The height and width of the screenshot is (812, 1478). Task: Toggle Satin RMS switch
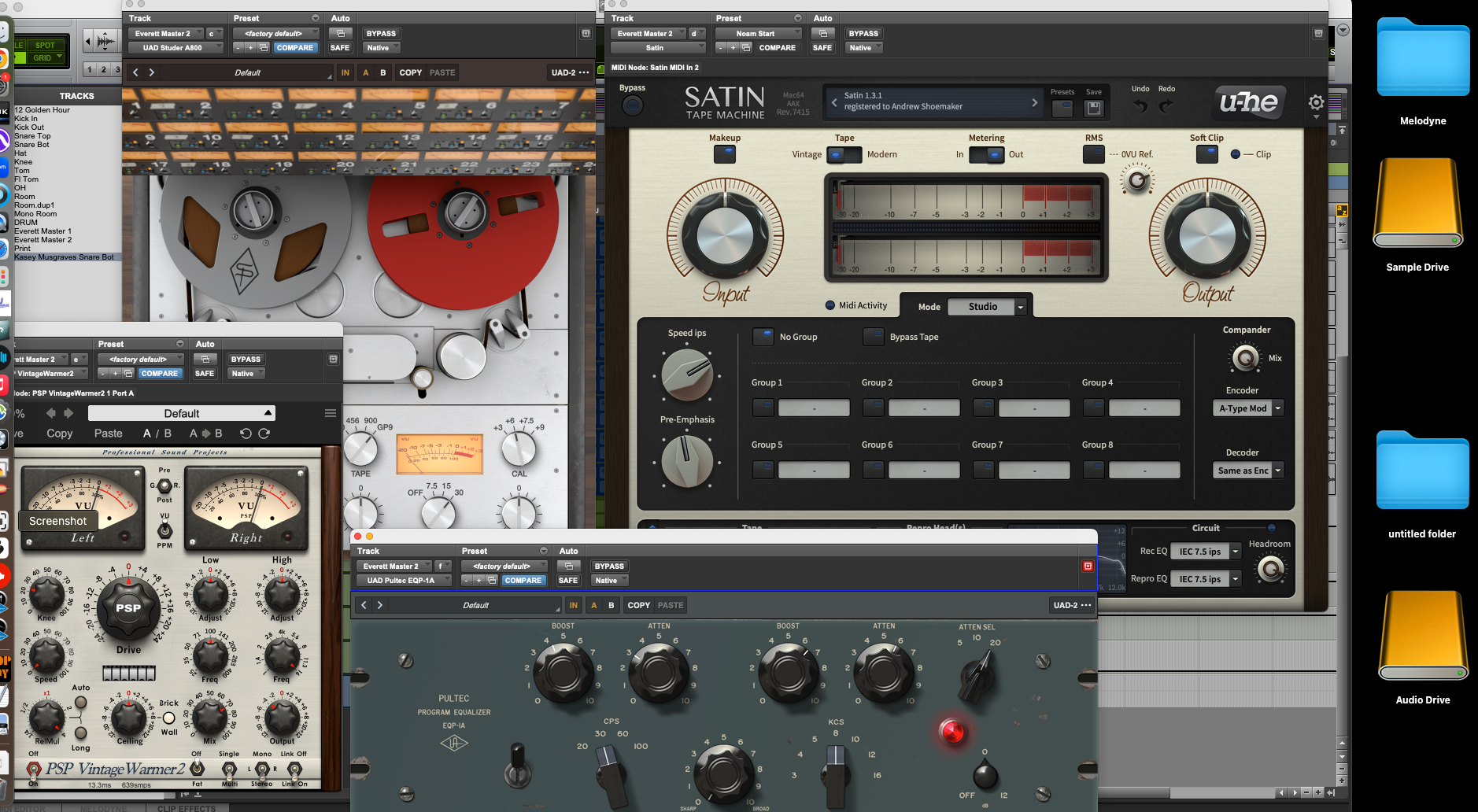pos(1094,153)
